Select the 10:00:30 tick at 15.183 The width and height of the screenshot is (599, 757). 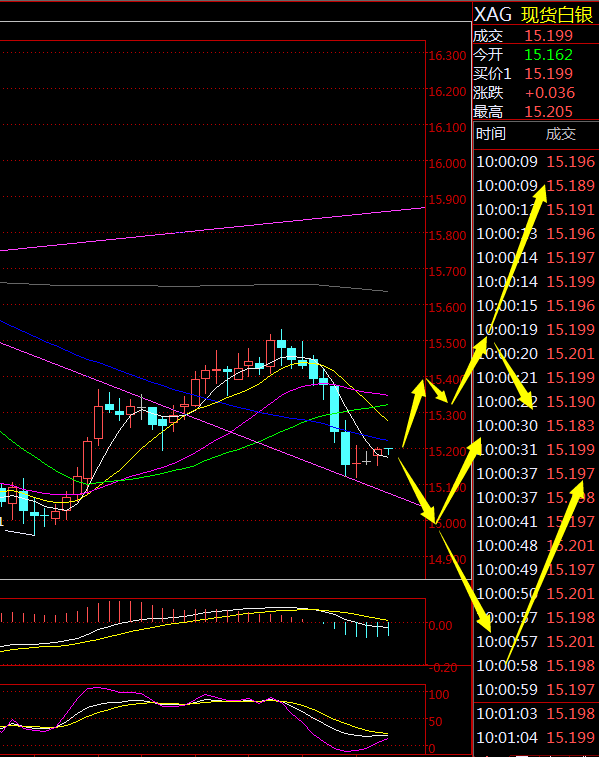(536, 425)
